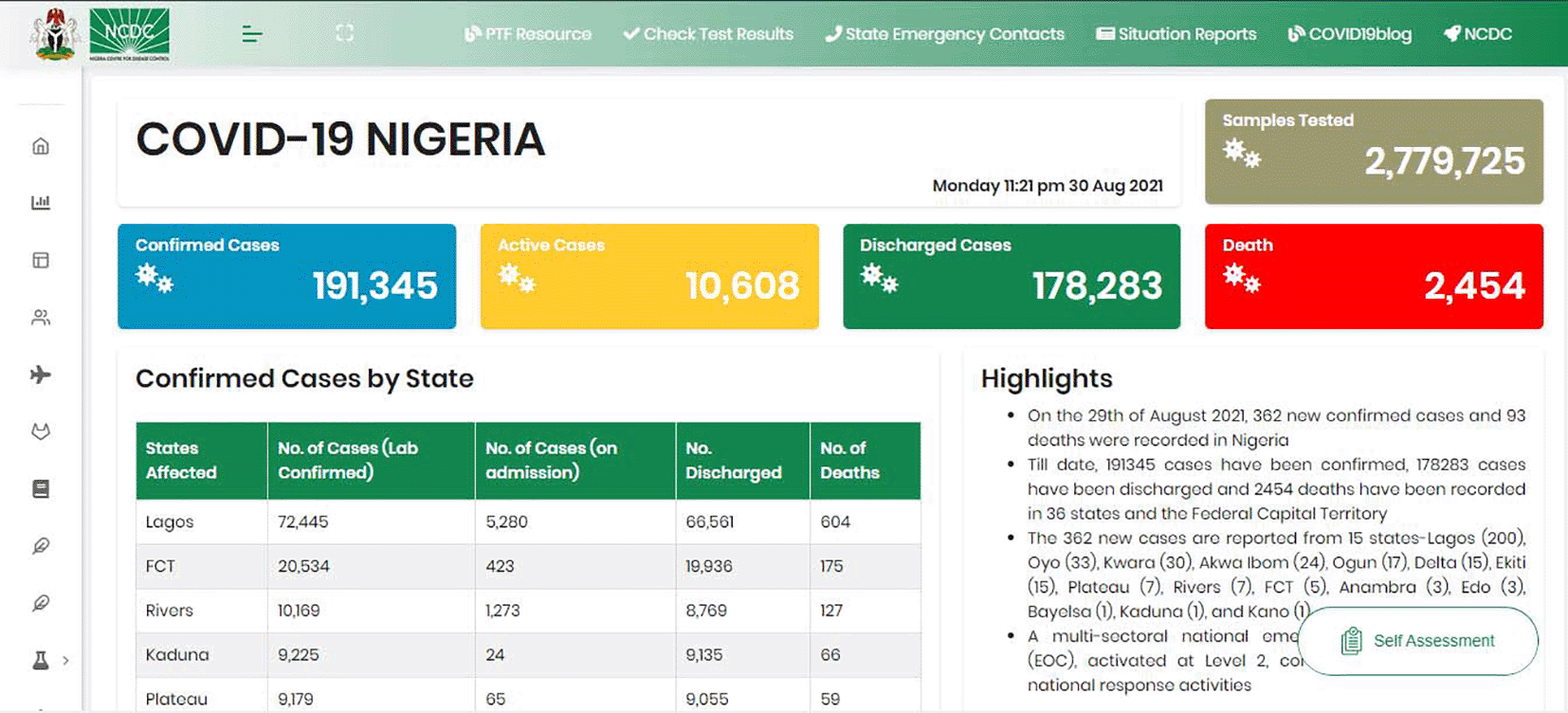Click the Monday 11:21 pm 30 Aug 2021 timestamp

point(1048,186)
